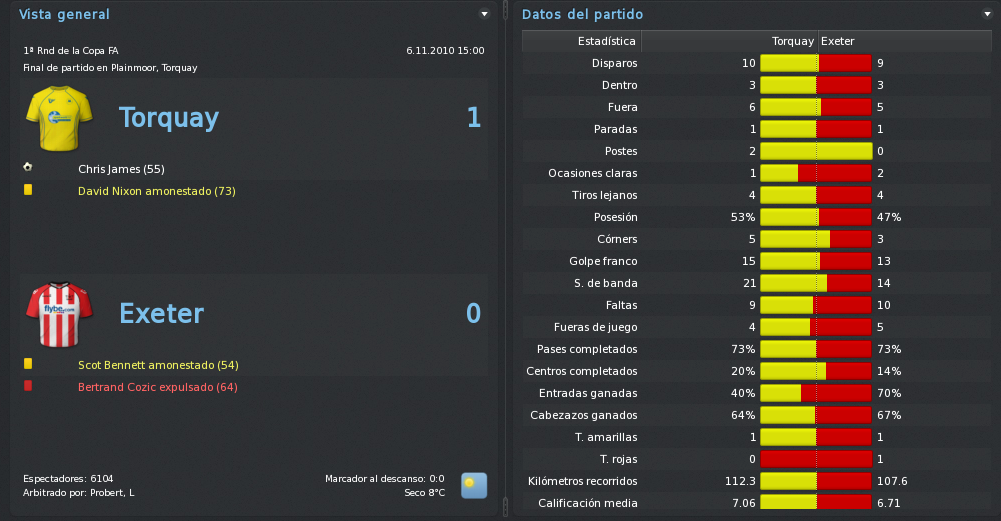Click the Posesión percentage bar
This screenshot has height=521, width=1001.
pos(816,217)
